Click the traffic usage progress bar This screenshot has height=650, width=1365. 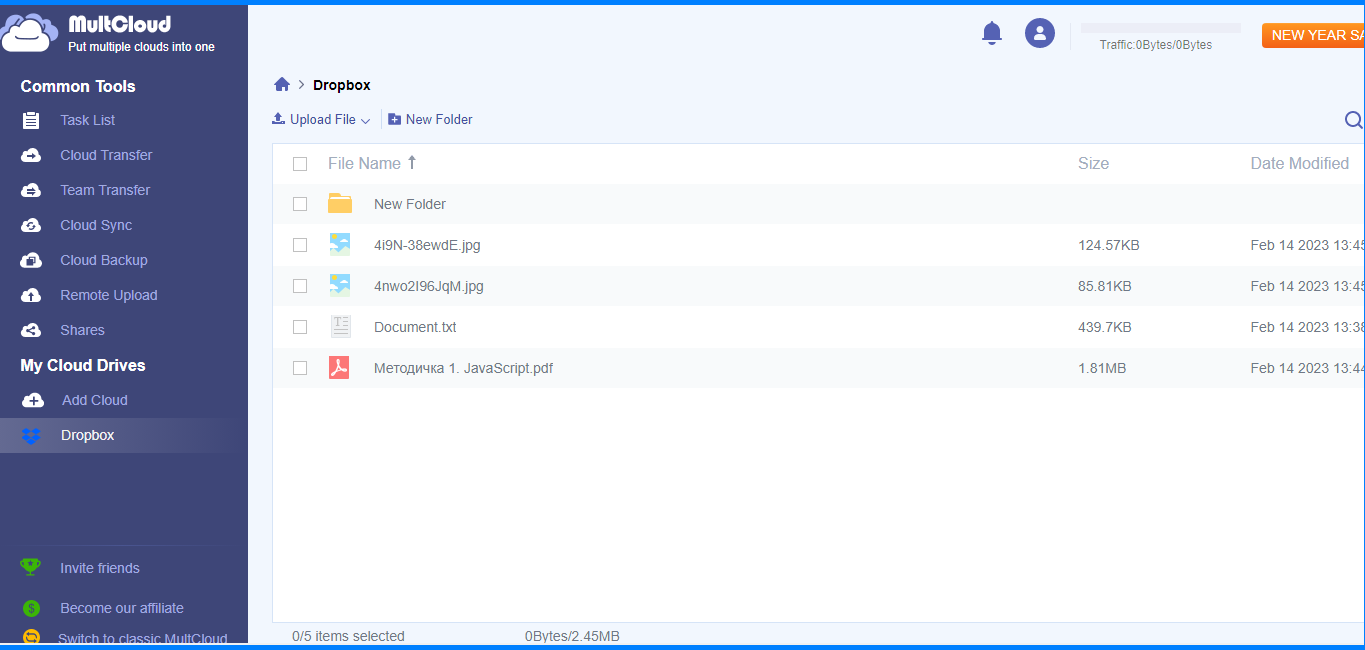pyautogui.click(x=1161, y=28)
